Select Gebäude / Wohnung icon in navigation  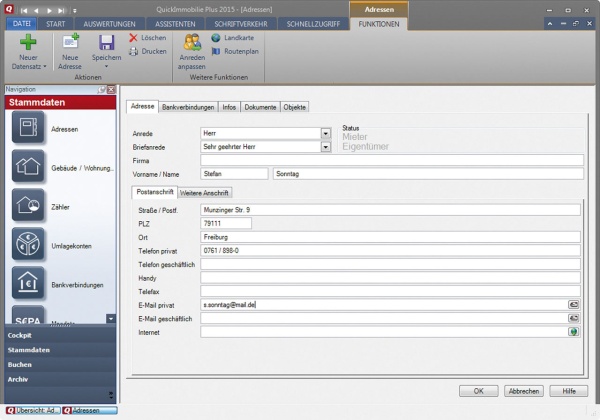[x=28, y=166]
